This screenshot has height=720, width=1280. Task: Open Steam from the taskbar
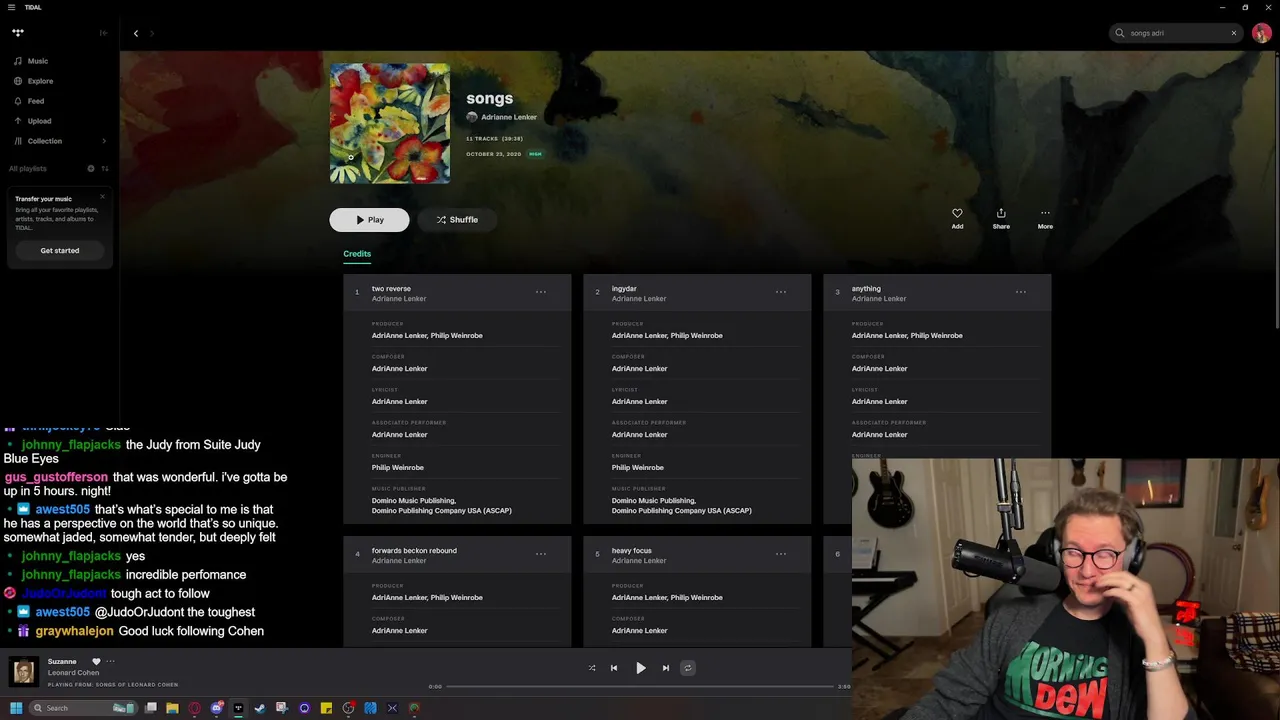click(x=260, y=708)
